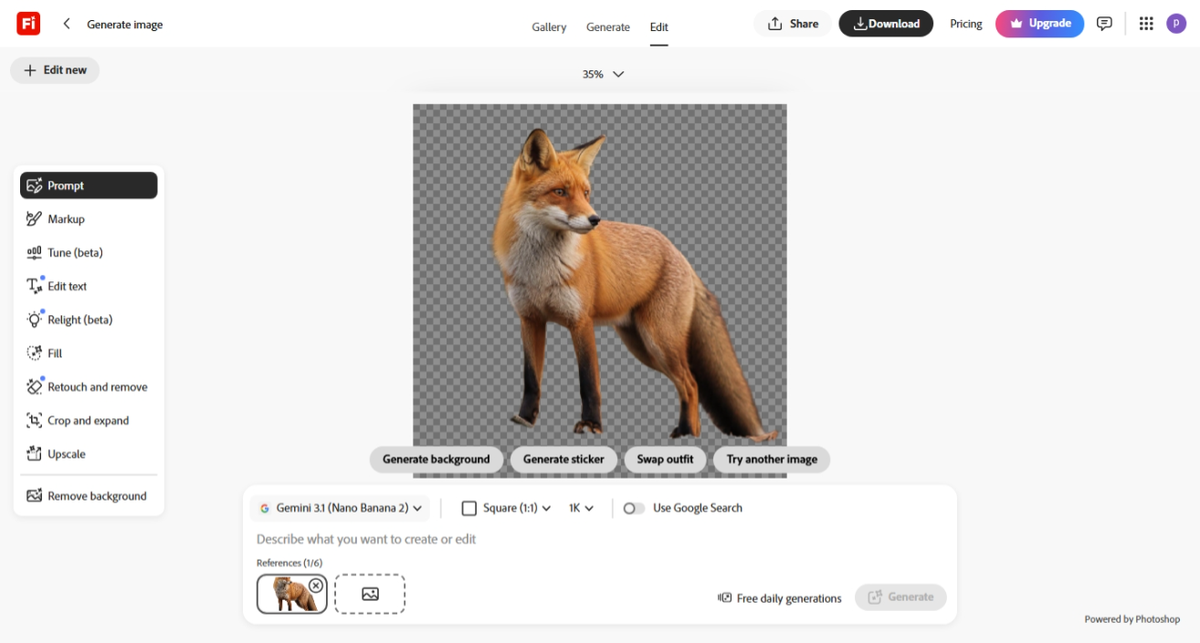Viewport: 1200px width, 643px height.
Task: Open the Pricing link
Action: pos(966,24)
